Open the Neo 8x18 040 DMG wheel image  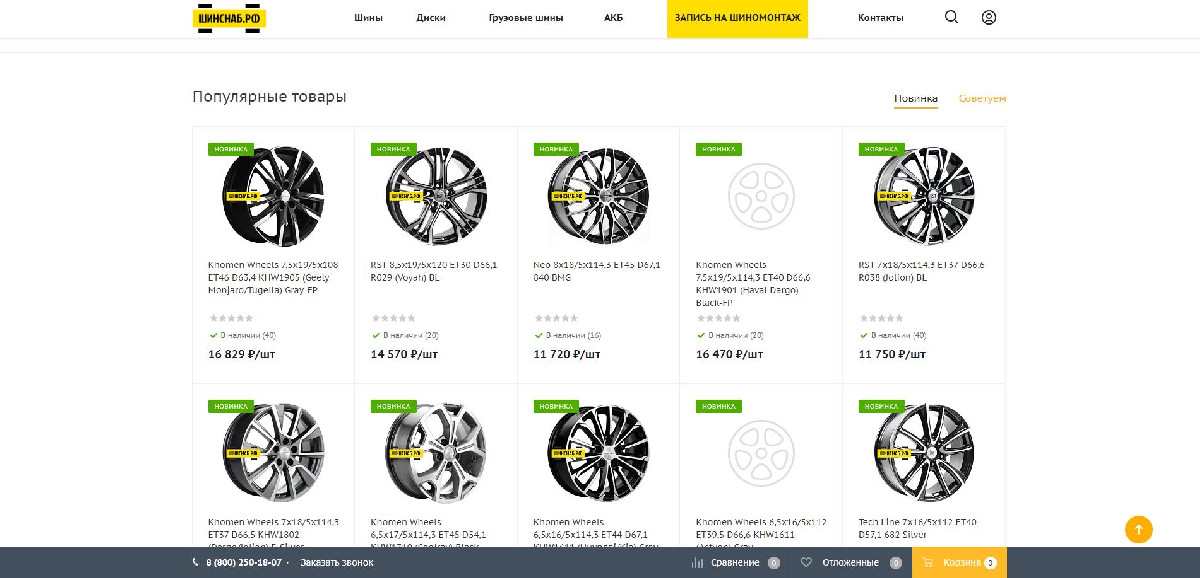pos(599,194)
